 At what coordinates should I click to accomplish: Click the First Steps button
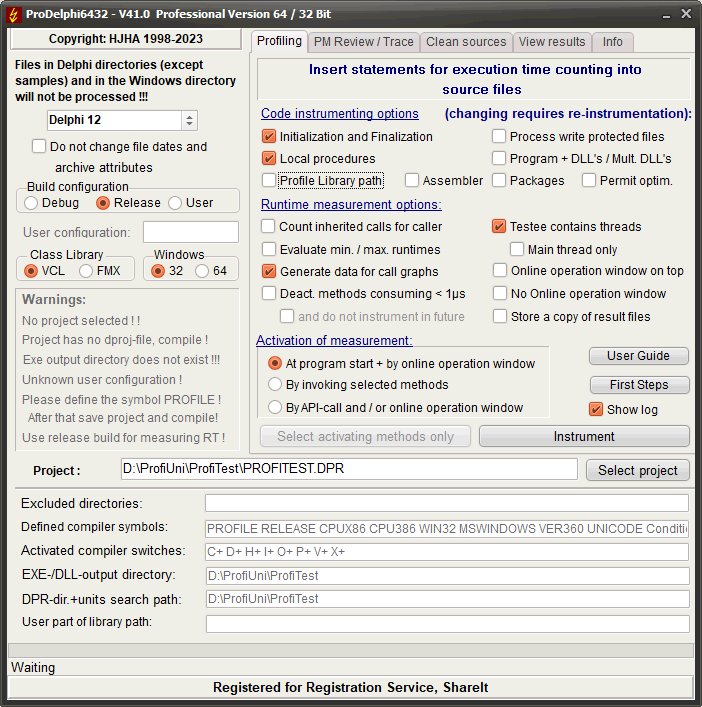click(x=638, y=385)
